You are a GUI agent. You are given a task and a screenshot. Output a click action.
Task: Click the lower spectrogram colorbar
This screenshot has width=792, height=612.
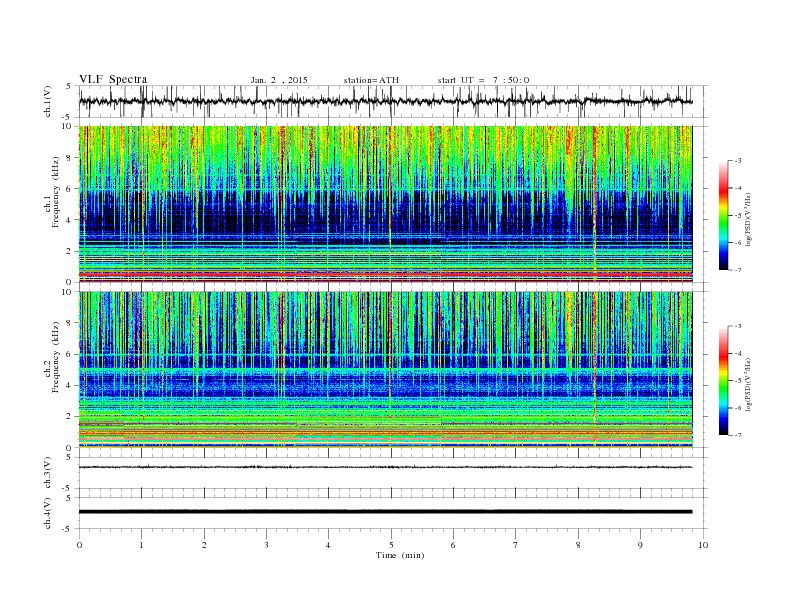pyautogui.click(x=723, y=381)
